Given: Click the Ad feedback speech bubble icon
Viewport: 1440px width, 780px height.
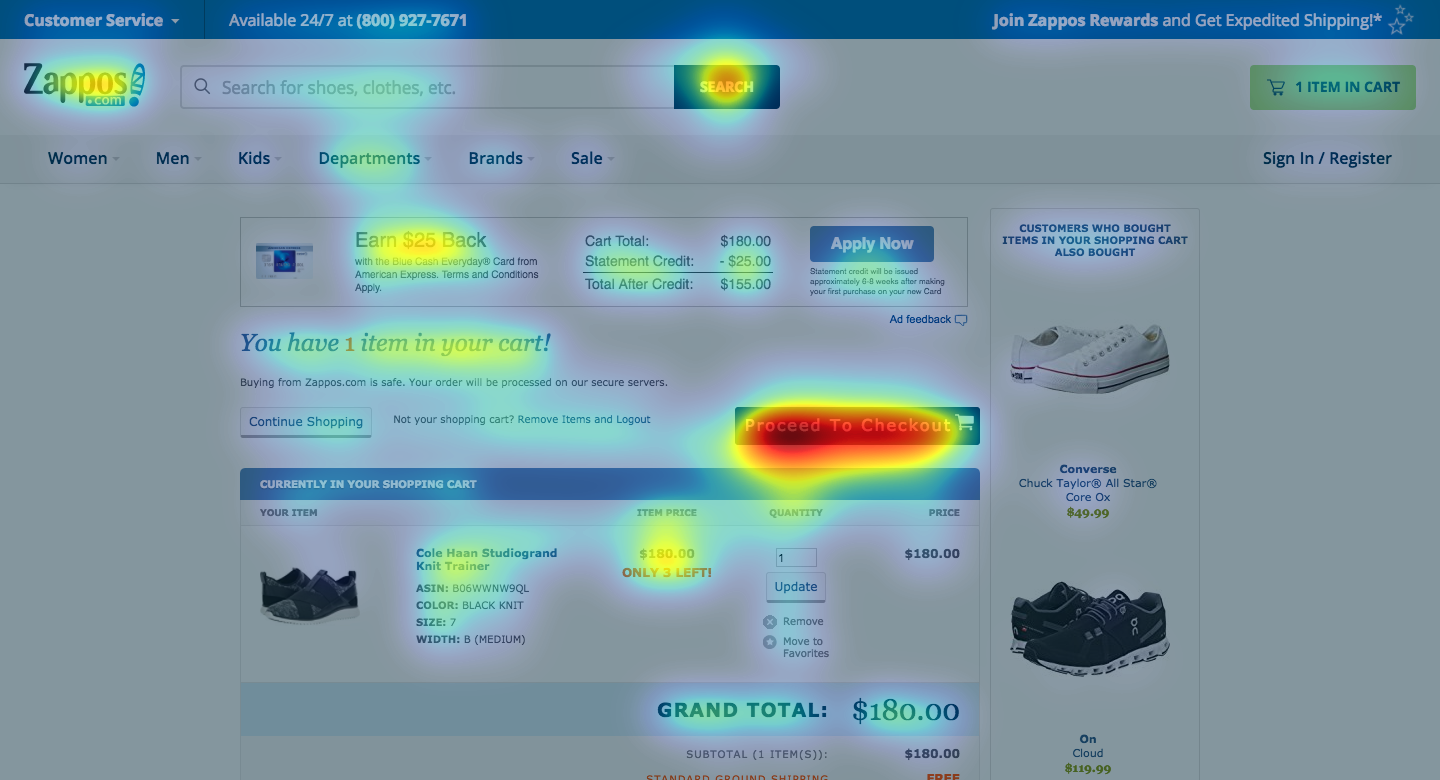Looking at the screenshot, I should [961, 320].
